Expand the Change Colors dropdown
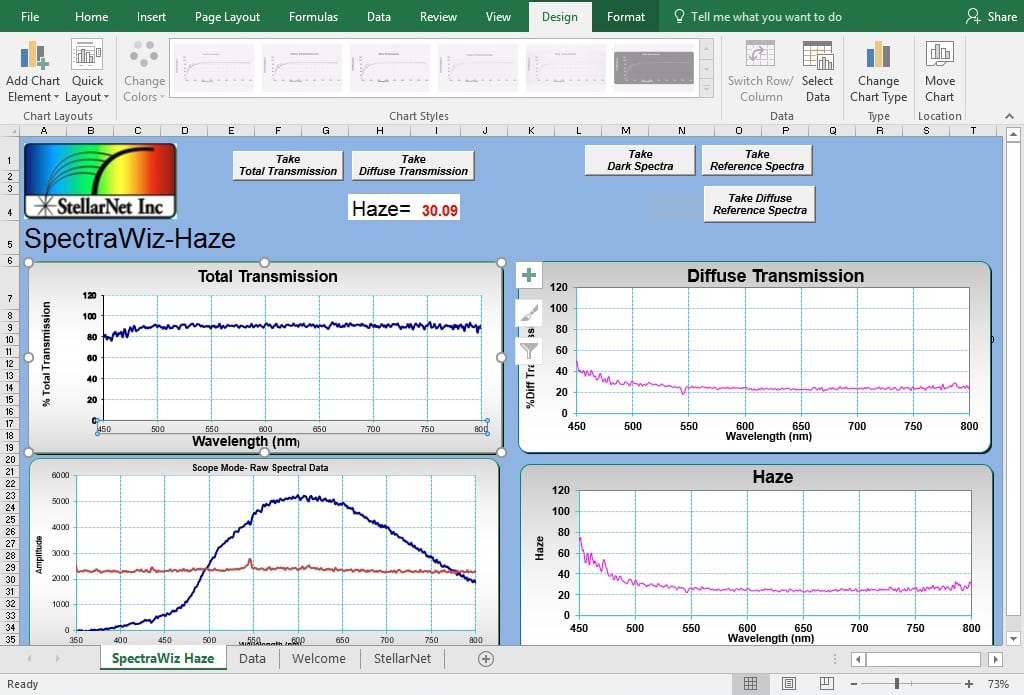The width and height of the screenshot is (1024, 695). [x=144, y=72]
